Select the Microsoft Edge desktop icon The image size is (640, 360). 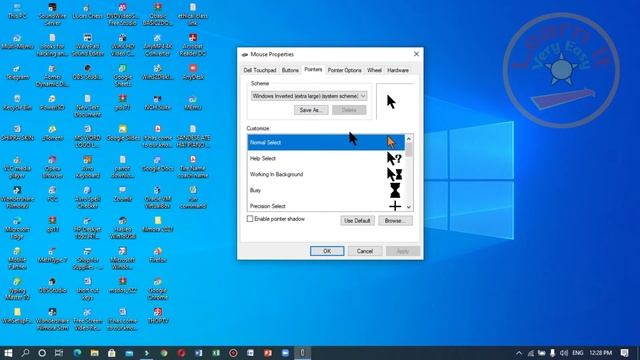point(17,228)
